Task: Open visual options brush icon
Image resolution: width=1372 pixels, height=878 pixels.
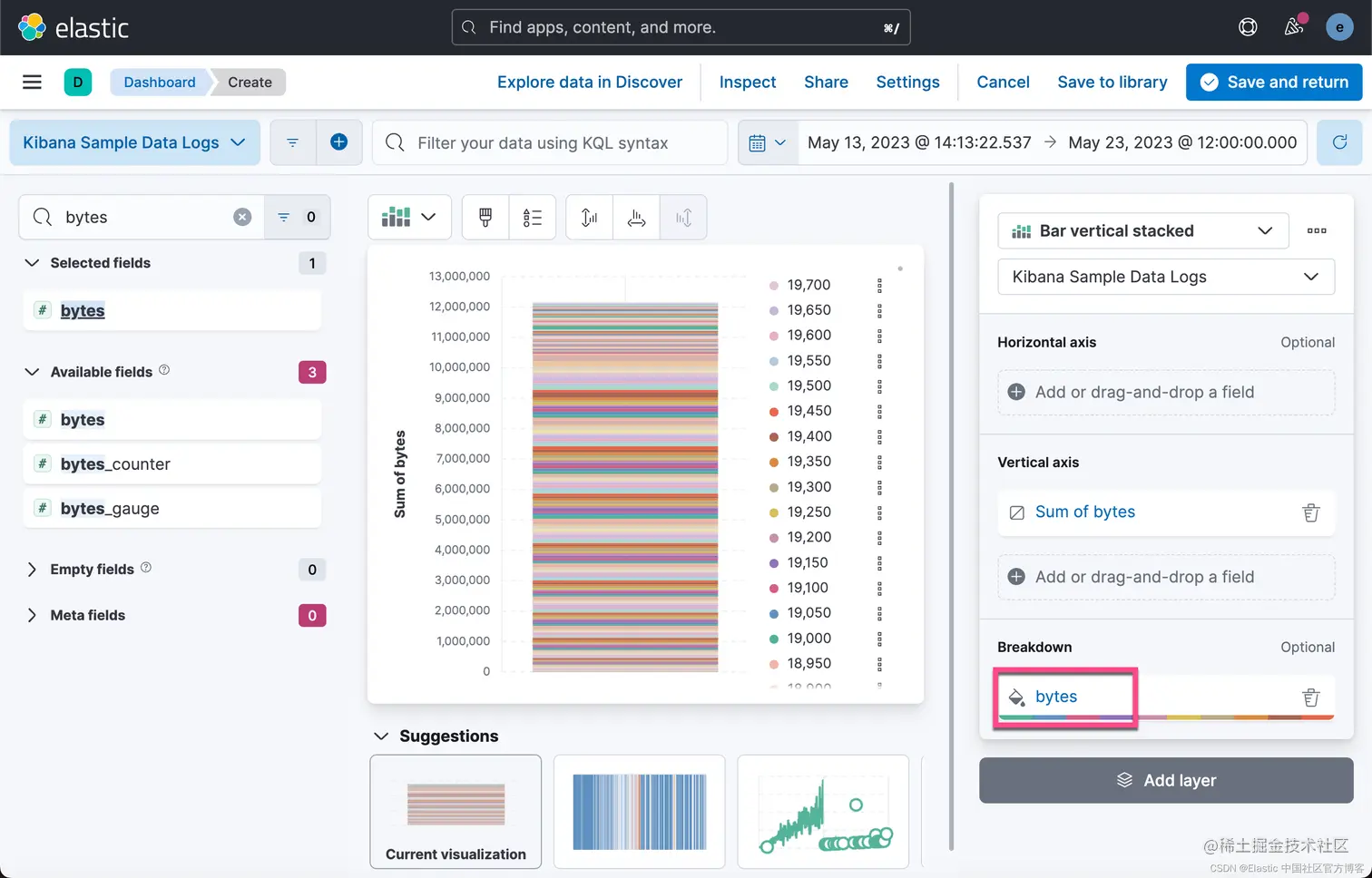Action: [x=485, y=218]
